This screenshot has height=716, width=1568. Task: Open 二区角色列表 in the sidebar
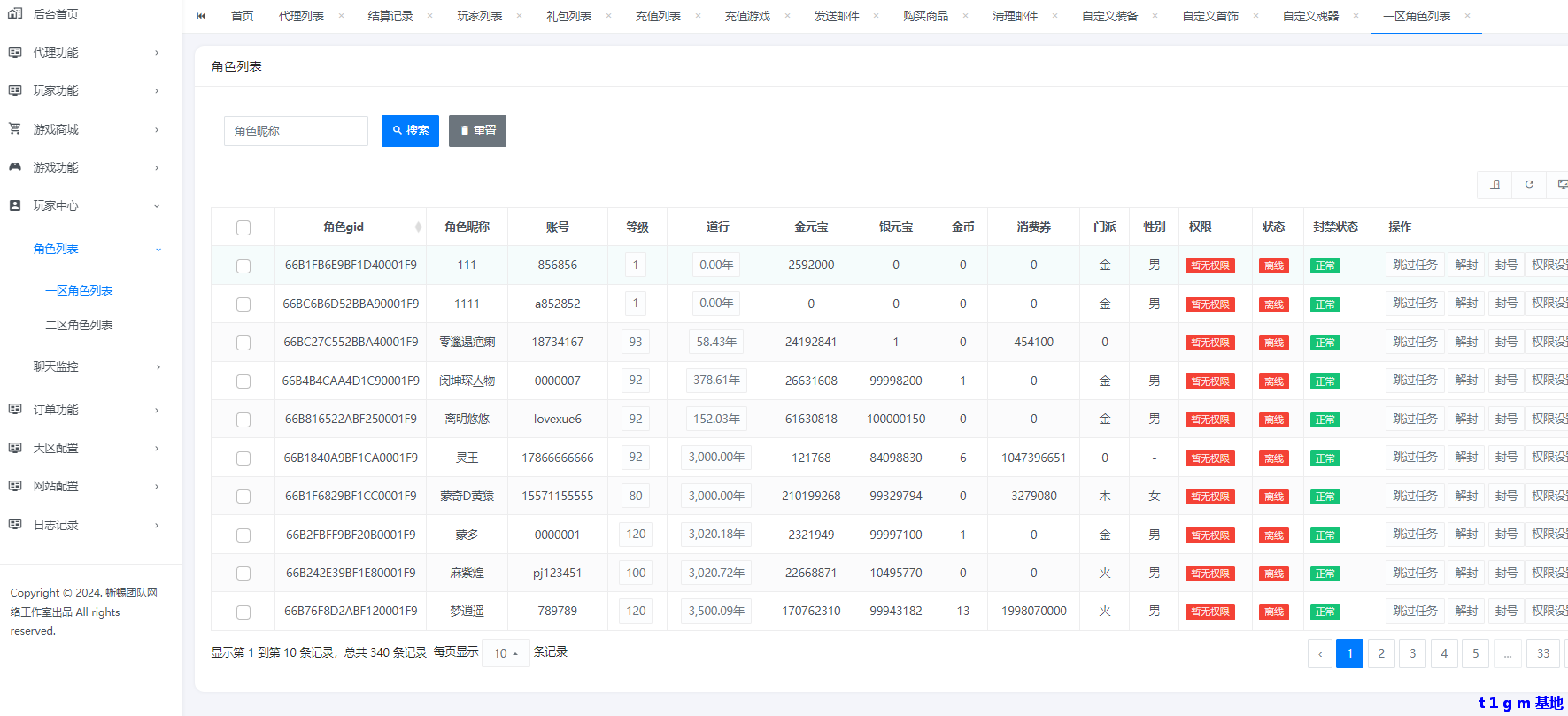(x=79, y=325)
